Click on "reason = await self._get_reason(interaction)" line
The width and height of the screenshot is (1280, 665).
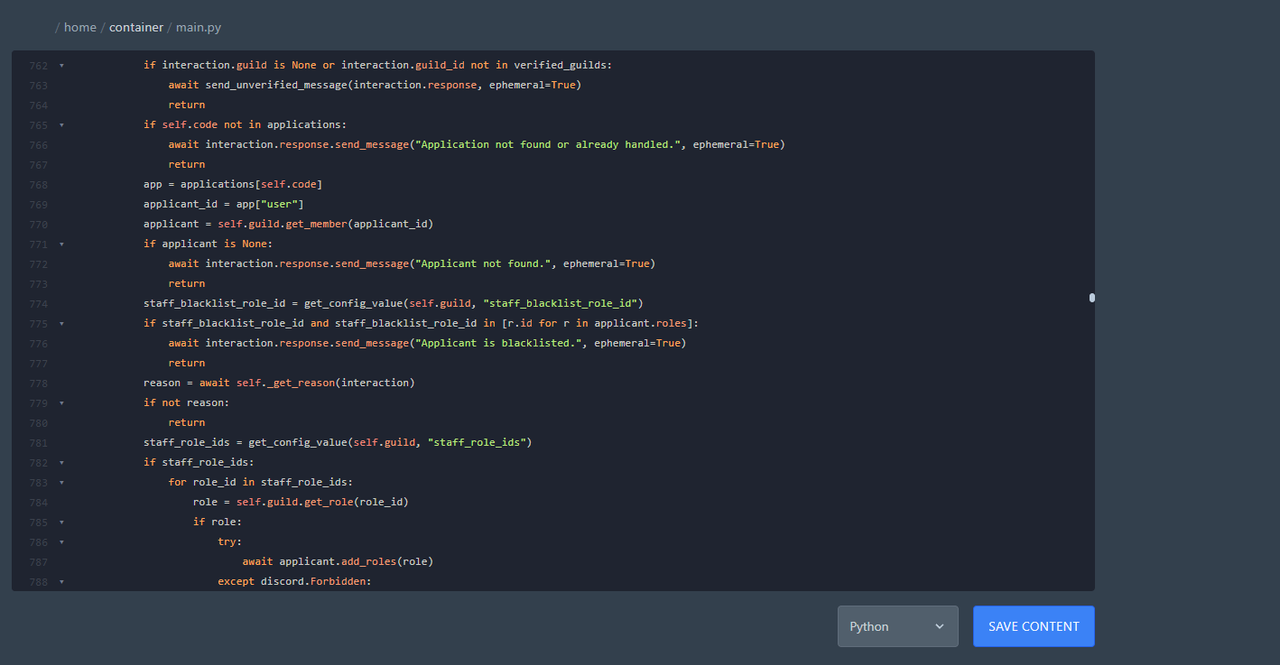click(279, 383)
